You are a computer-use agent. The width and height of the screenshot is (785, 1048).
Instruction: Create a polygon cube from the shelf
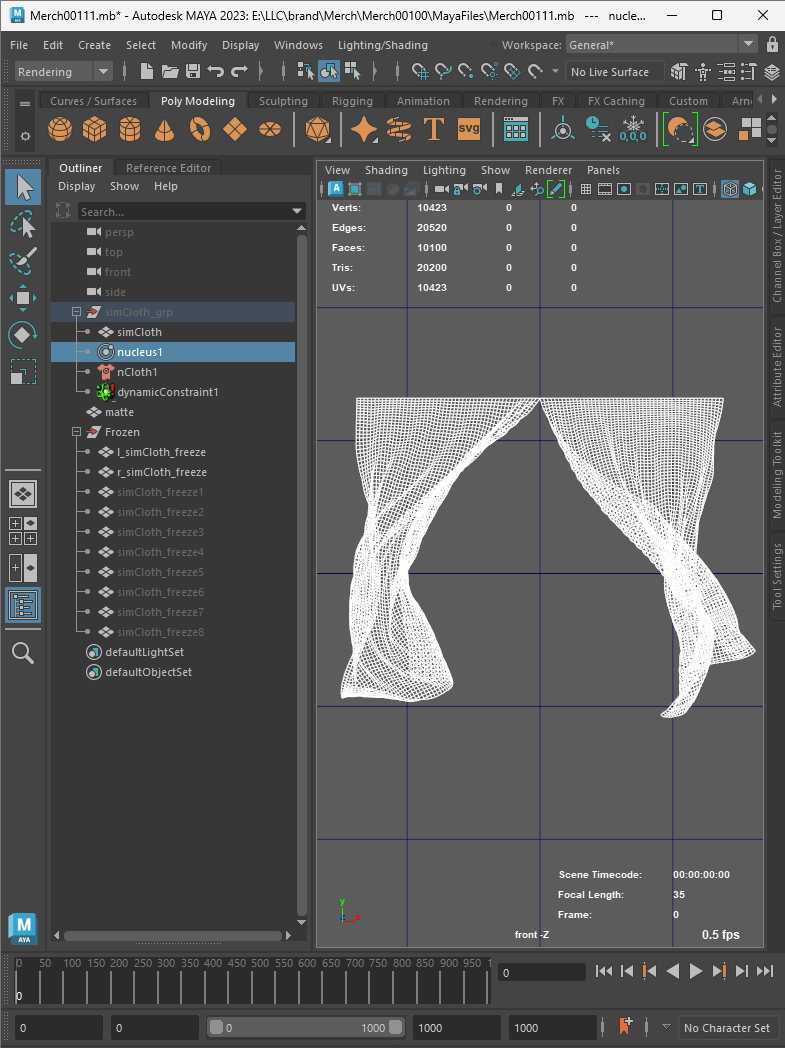(x=95, y=129)
